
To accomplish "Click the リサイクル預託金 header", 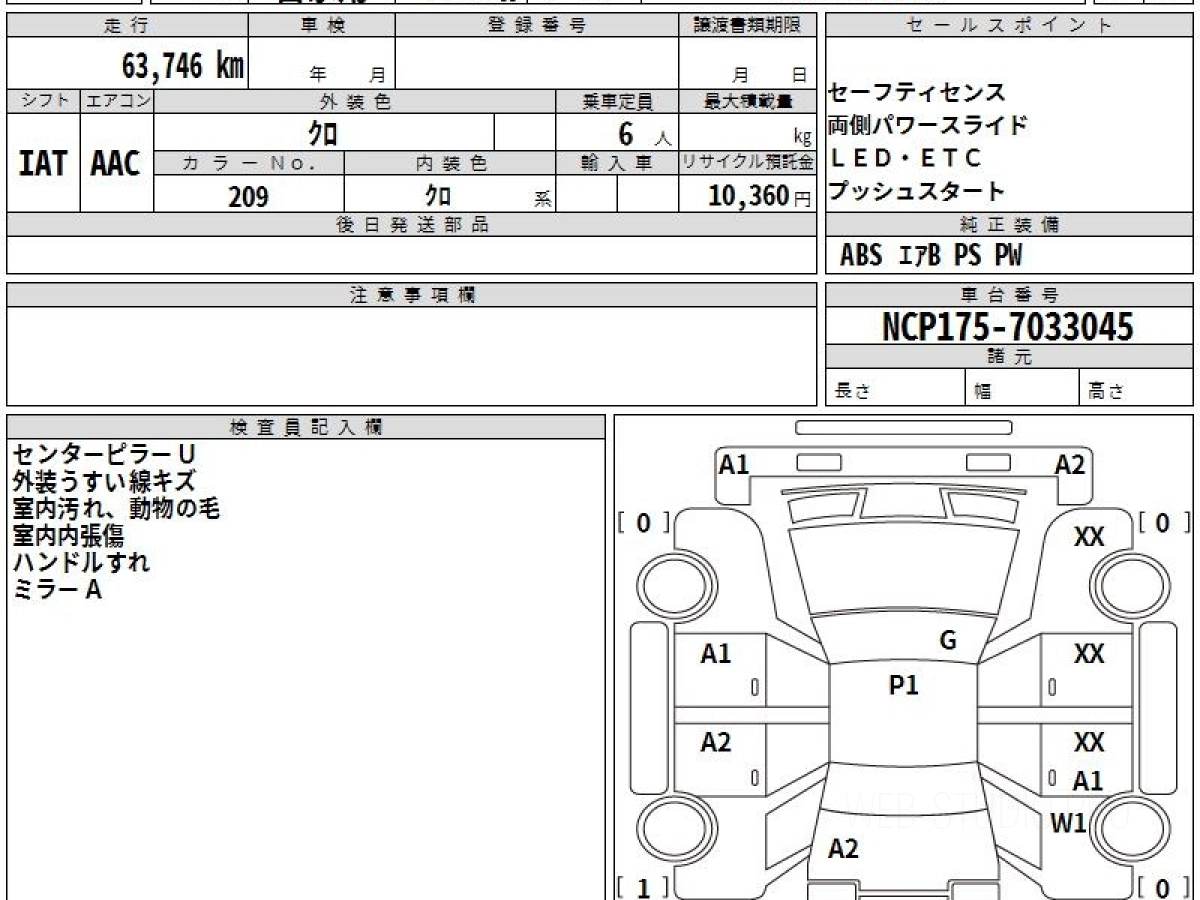I will pos(747,163).
